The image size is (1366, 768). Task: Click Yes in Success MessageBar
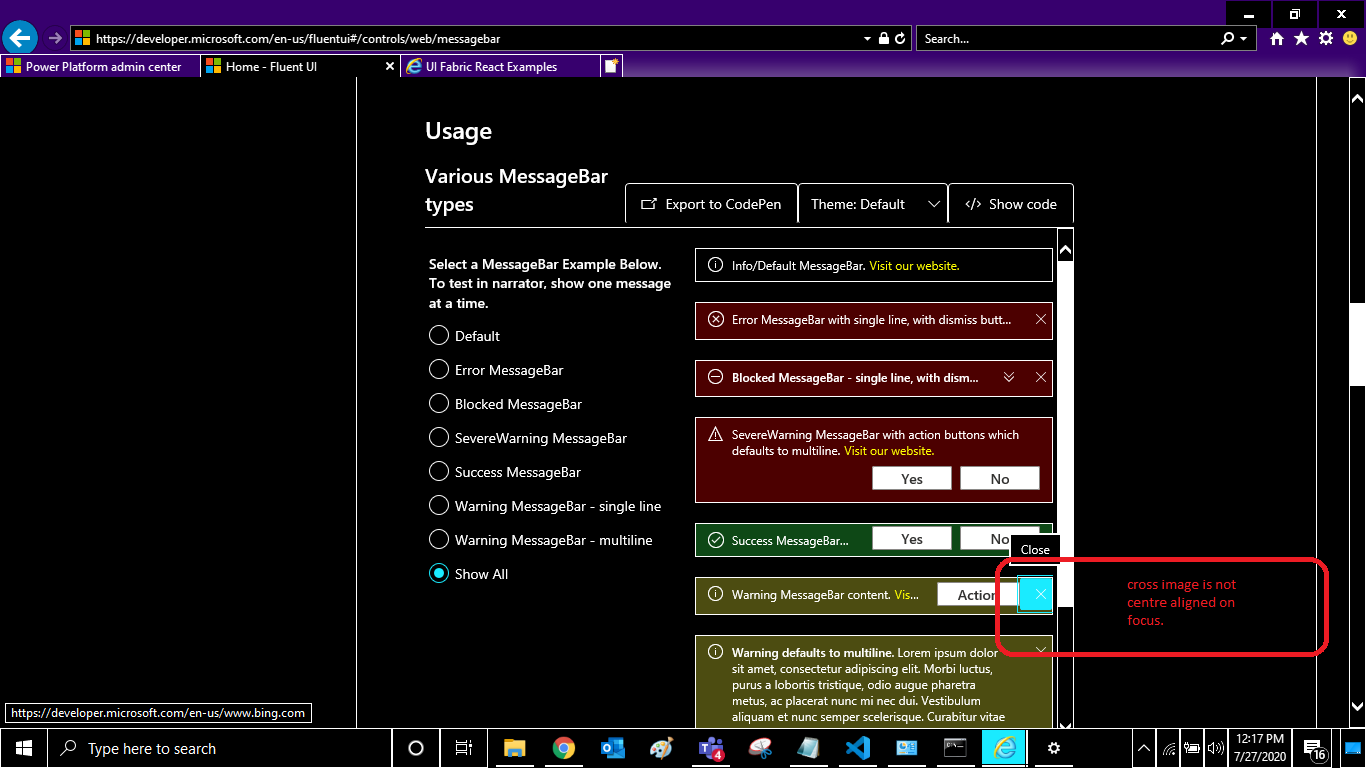pos(912,539)
